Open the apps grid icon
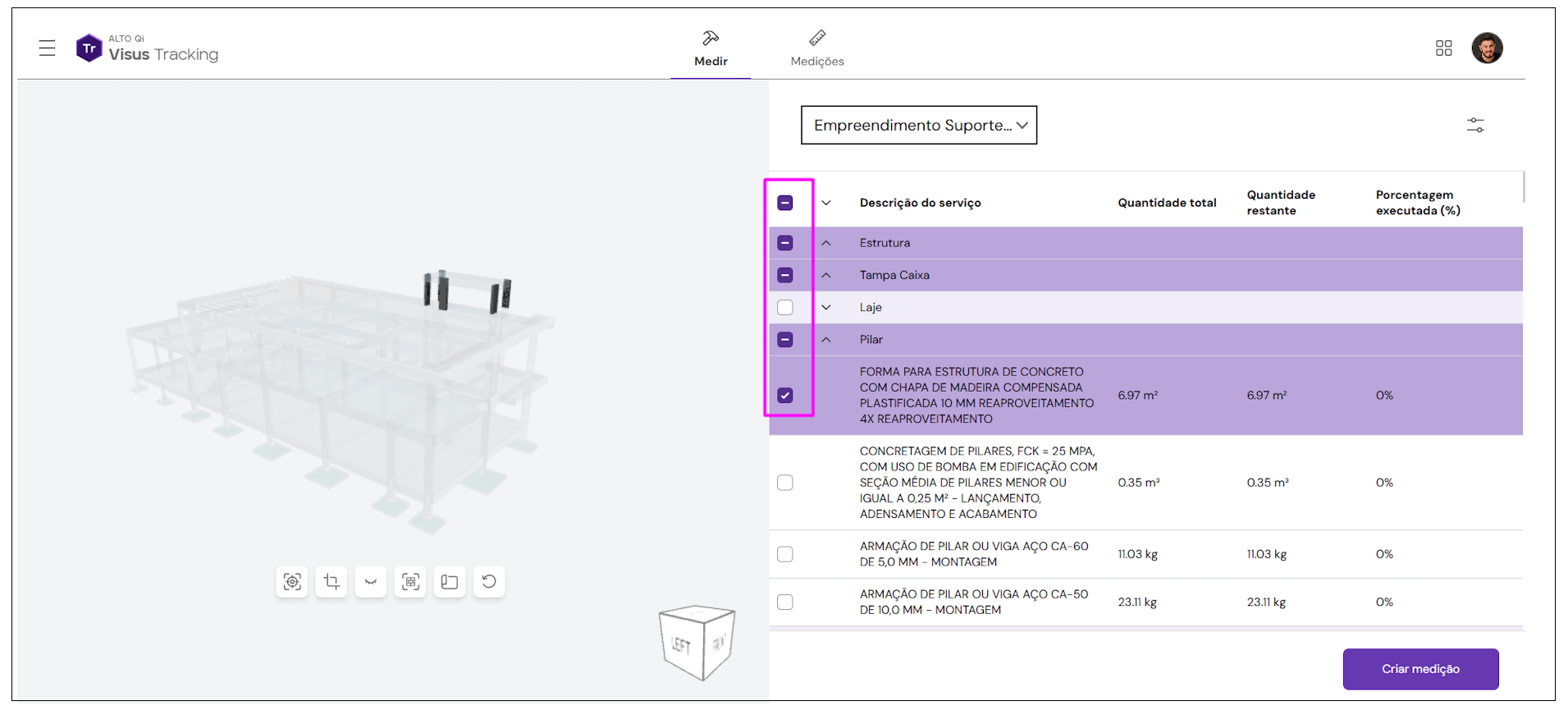The width and height of the screenshot is (1568, 715). [1443, 48]
